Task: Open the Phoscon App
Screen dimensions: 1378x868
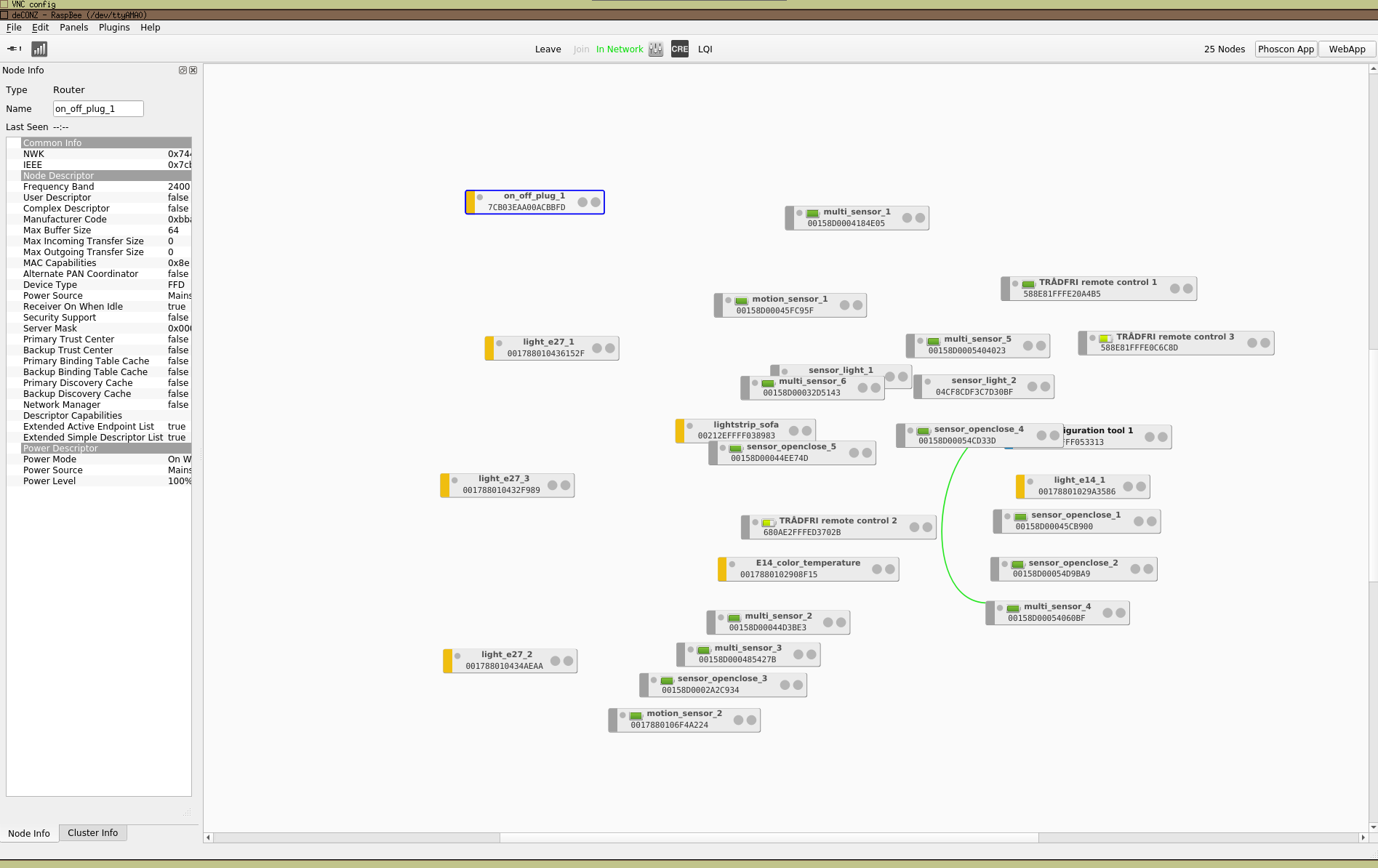Action: pyautogui.click(x=1286, y=49)
